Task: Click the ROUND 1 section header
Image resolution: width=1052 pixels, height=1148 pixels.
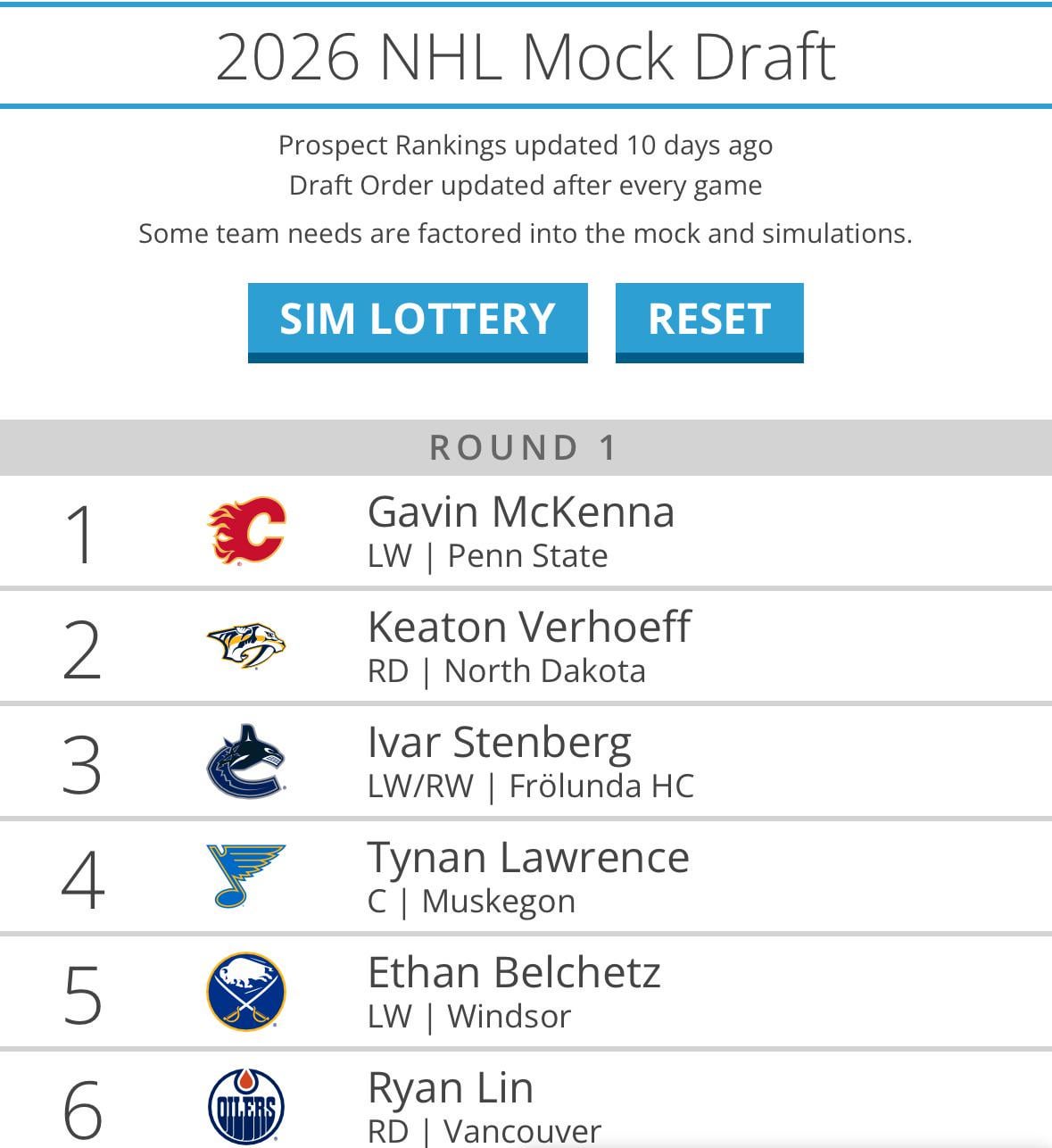Action: [x=525, y=447]
